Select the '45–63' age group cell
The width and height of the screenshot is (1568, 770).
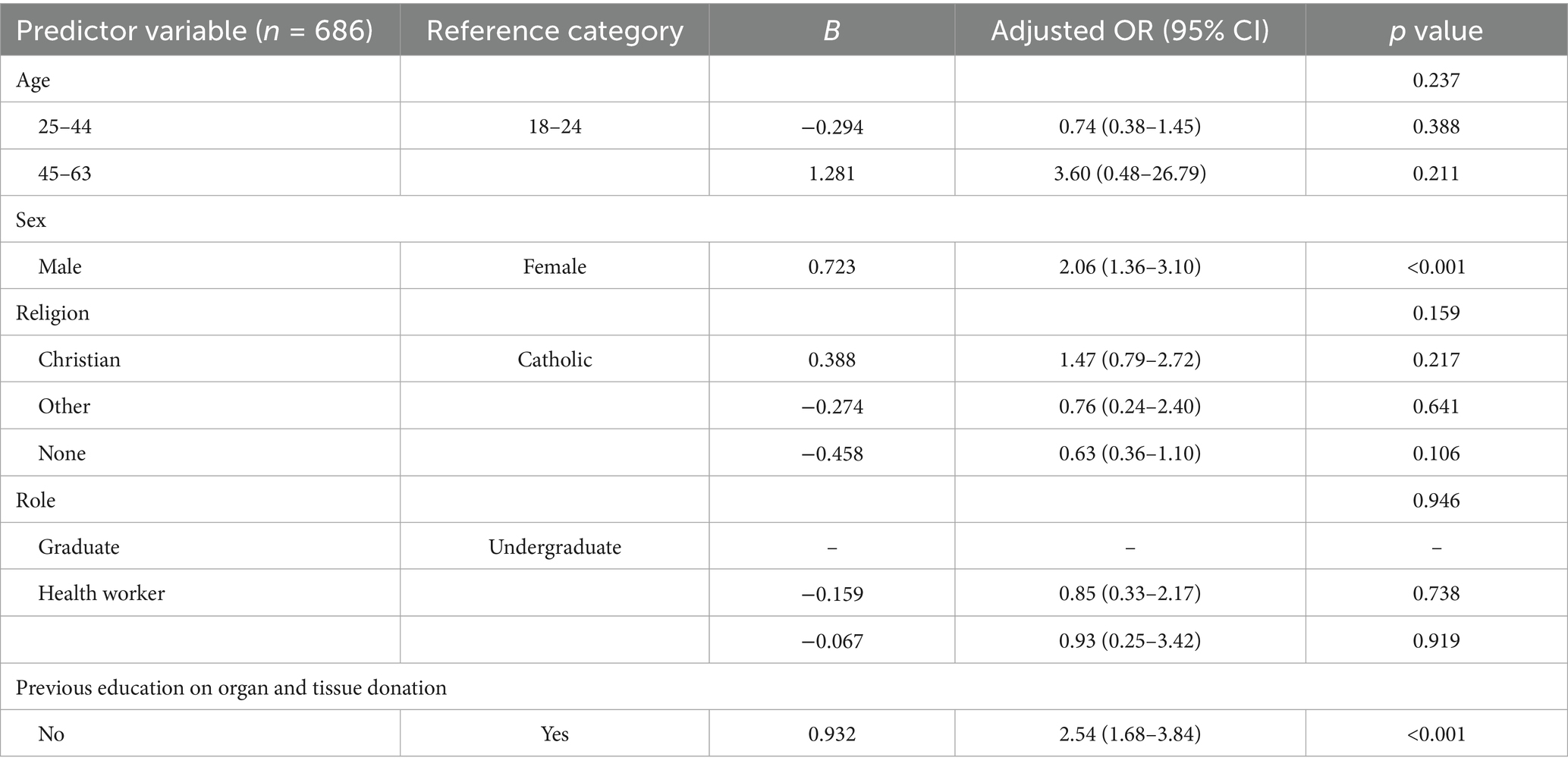click(65, 174)
